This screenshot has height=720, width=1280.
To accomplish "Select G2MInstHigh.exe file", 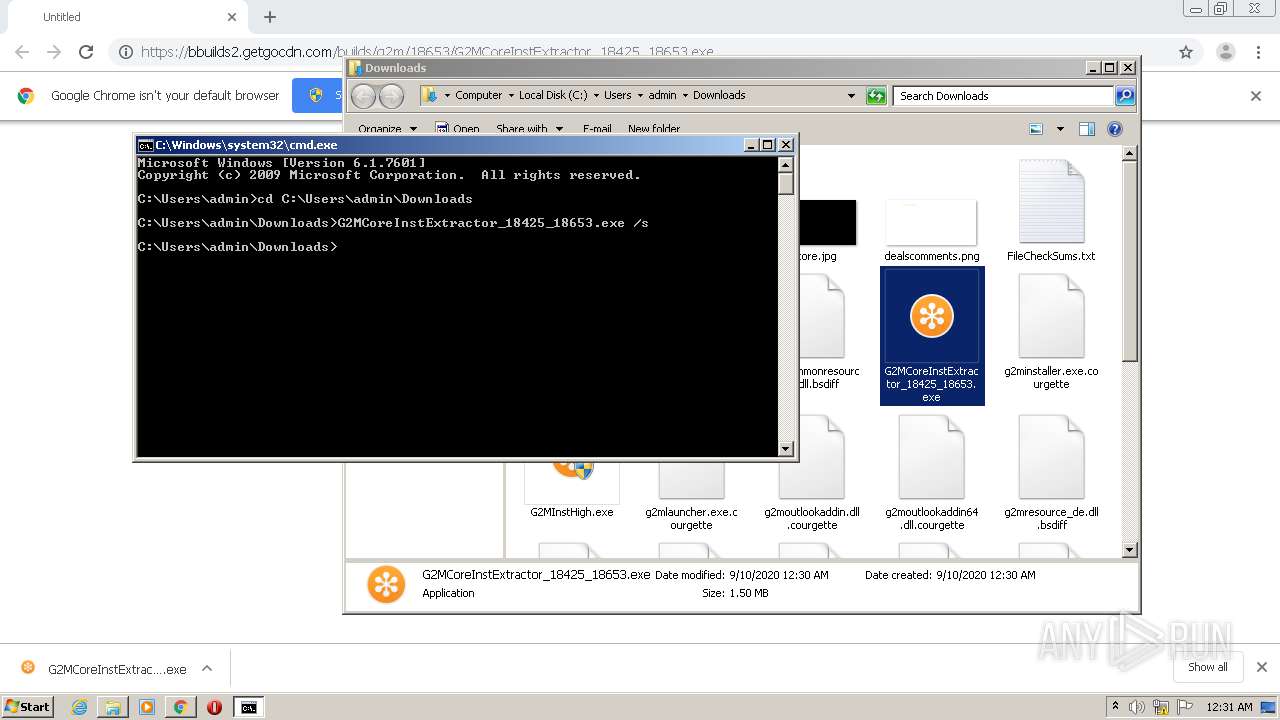I will click(x=572, y=490).
